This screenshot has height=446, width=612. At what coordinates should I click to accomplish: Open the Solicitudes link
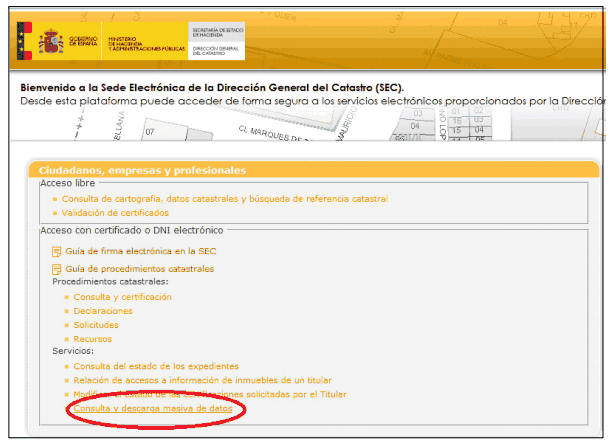[x=96, y=325]
